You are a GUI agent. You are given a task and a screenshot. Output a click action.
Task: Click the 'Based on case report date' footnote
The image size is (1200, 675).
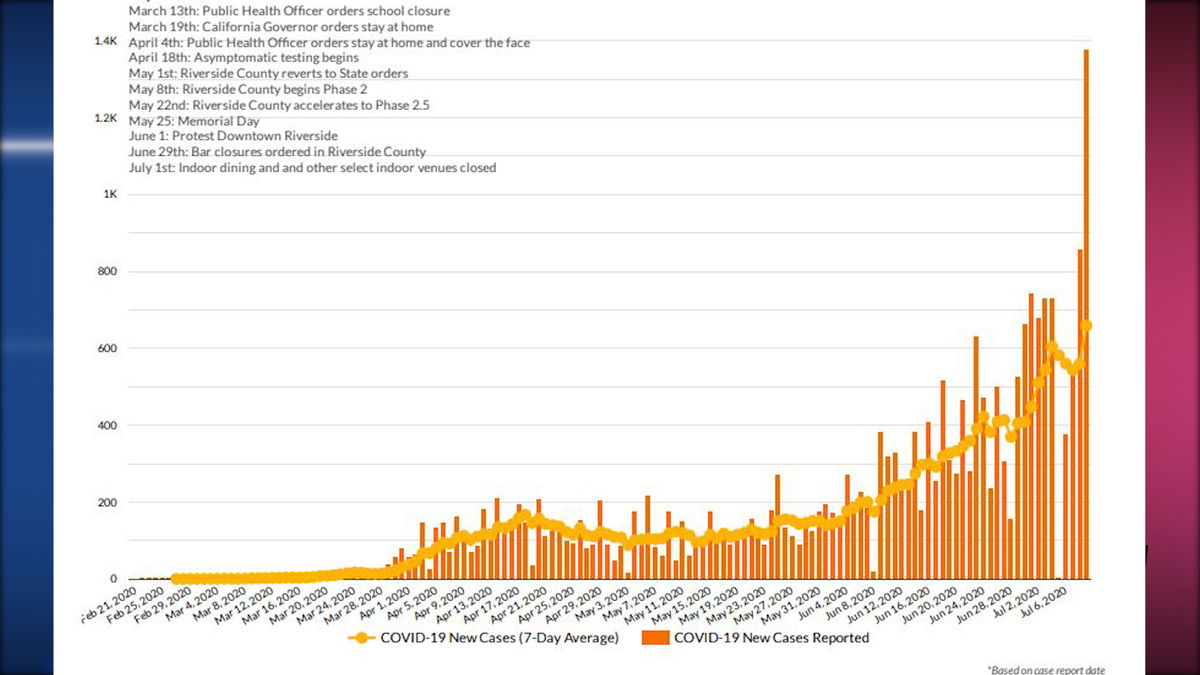tap(1046, 669)
